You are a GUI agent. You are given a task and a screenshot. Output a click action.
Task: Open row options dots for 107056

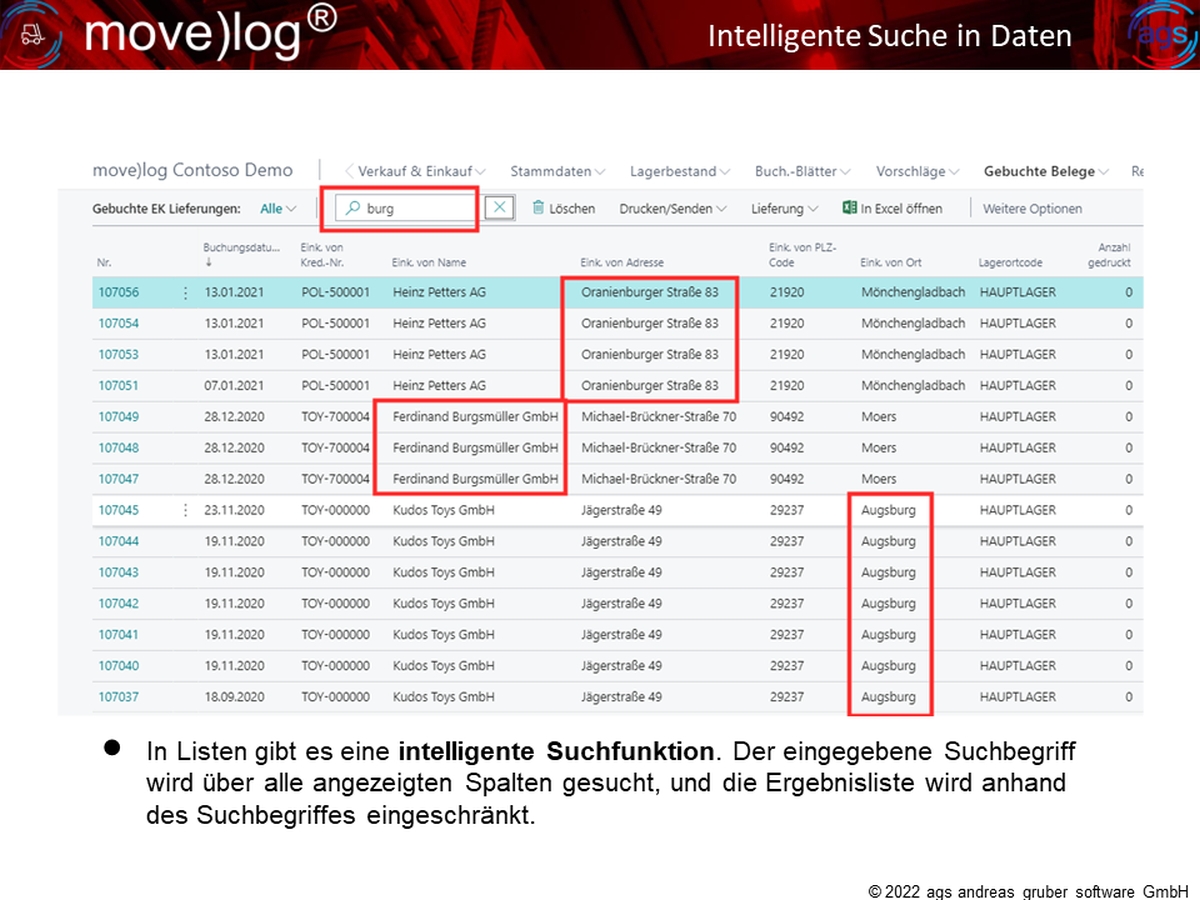[x=184, y=293]
